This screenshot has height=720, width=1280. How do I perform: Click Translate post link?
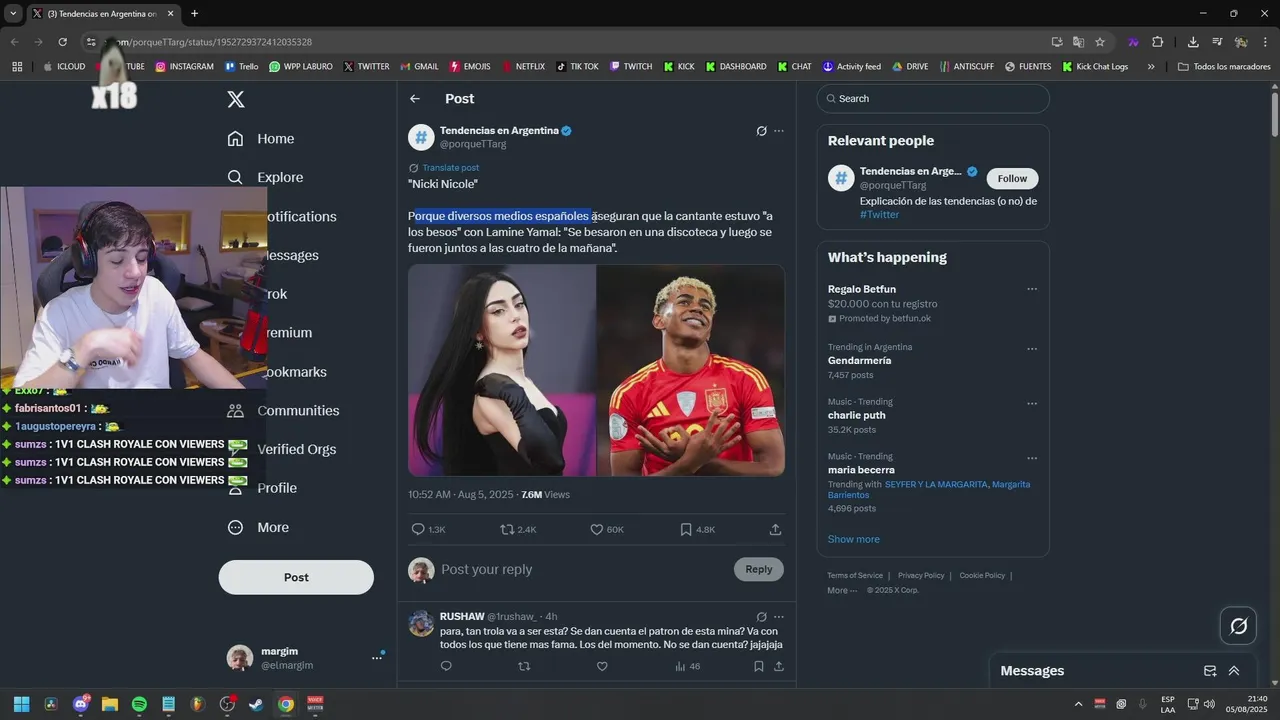click(x=450, y=168)
